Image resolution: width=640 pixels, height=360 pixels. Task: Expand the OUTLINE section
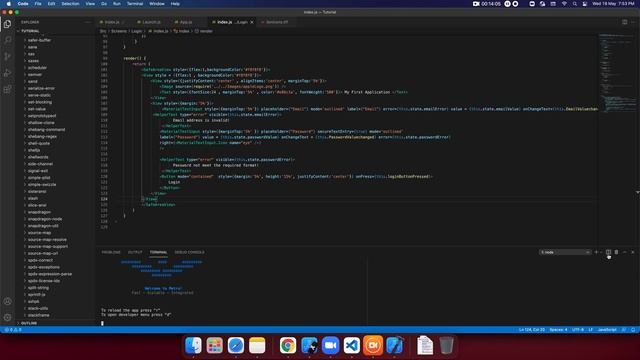[x=29, y=323]
